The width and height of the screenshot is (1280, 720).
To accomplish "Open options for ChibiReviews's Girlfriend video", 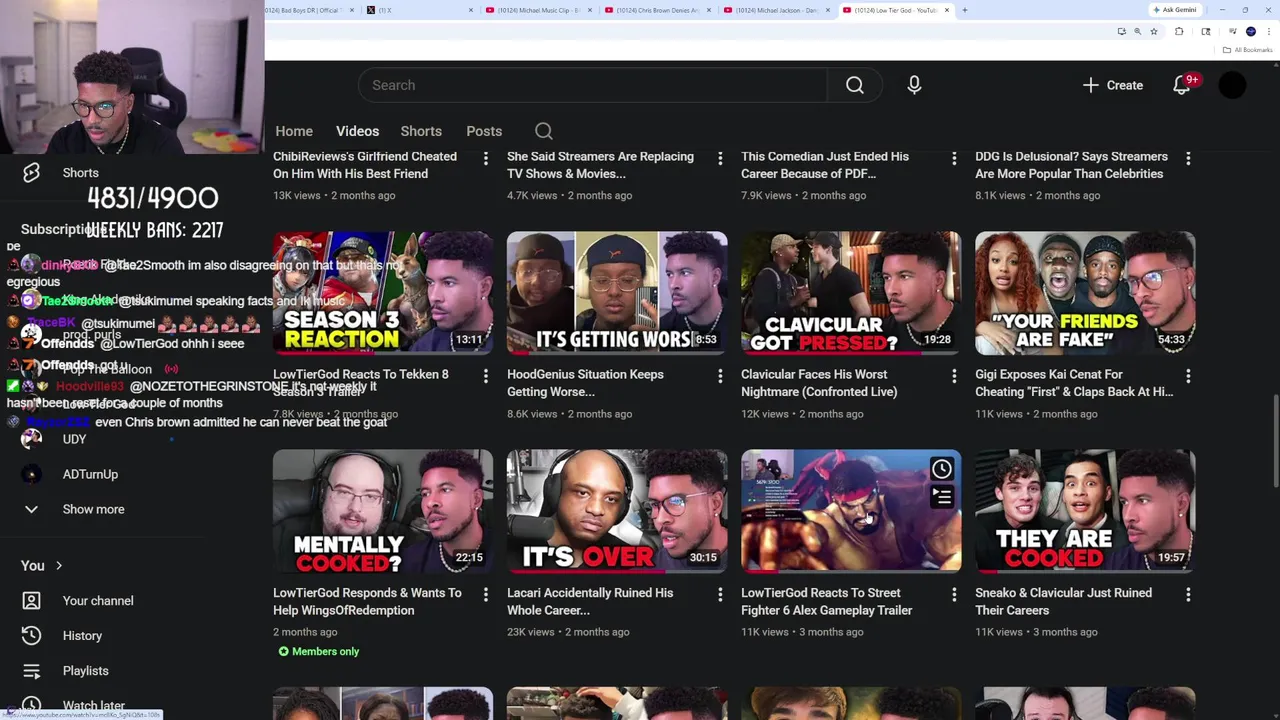I will [486, 158].
